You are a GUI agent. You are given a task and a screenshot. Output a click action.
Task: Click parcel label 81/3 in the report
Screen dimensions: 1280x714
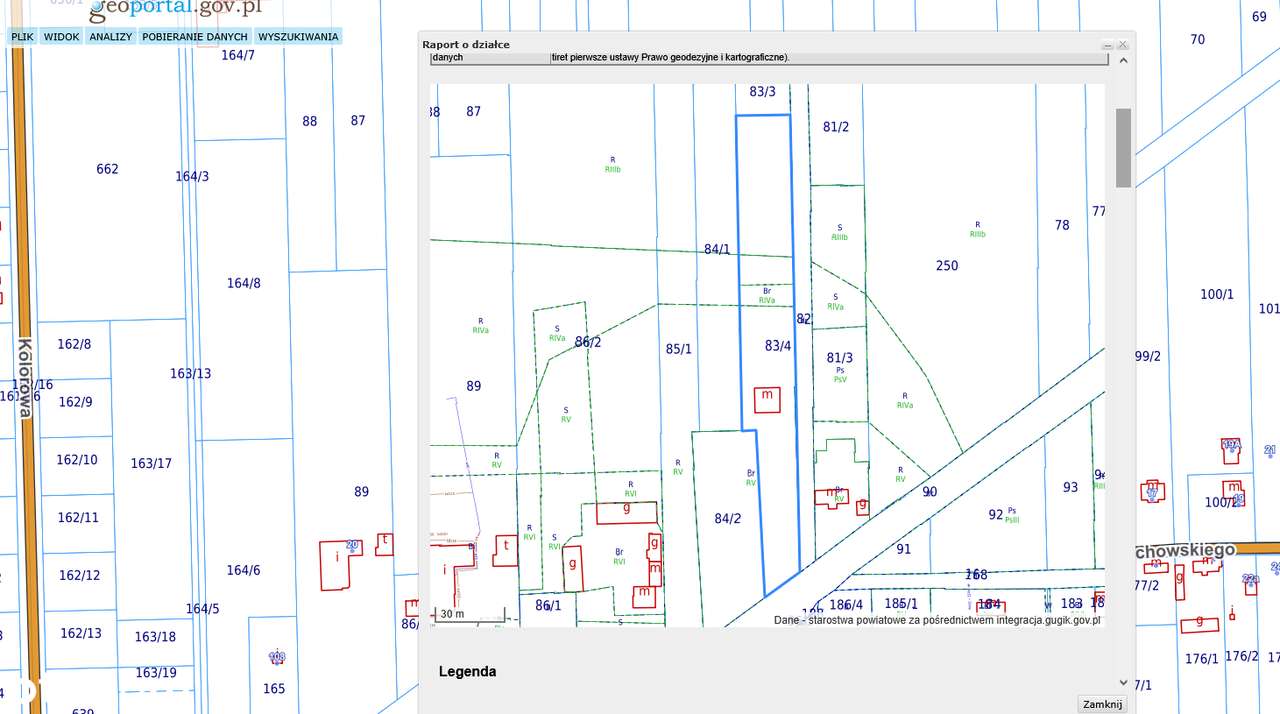coord(840,358)
